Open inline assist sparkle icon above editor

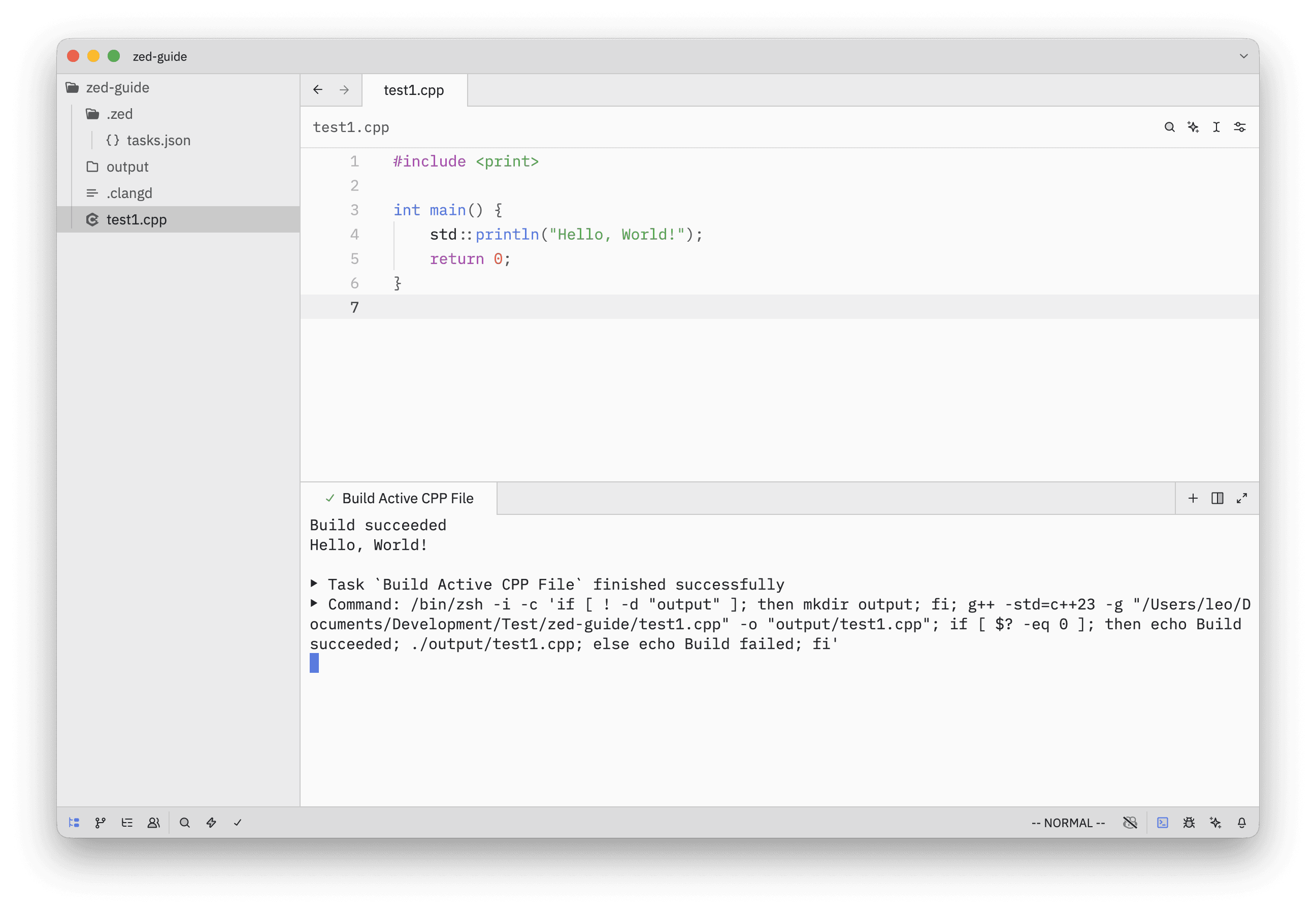tap(1193, 127)
